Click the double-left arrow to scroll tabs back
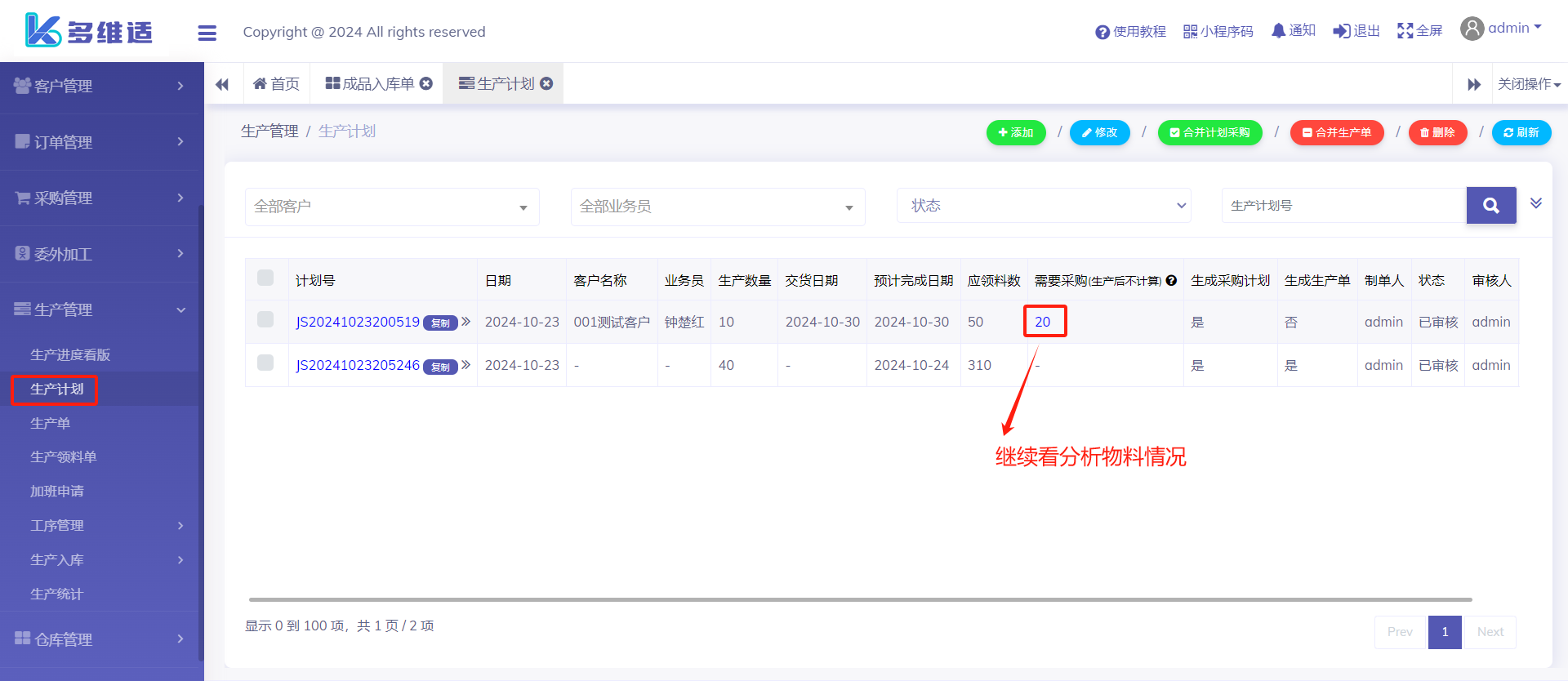This screenshot has height=681, width=1568. pos(222,84)
